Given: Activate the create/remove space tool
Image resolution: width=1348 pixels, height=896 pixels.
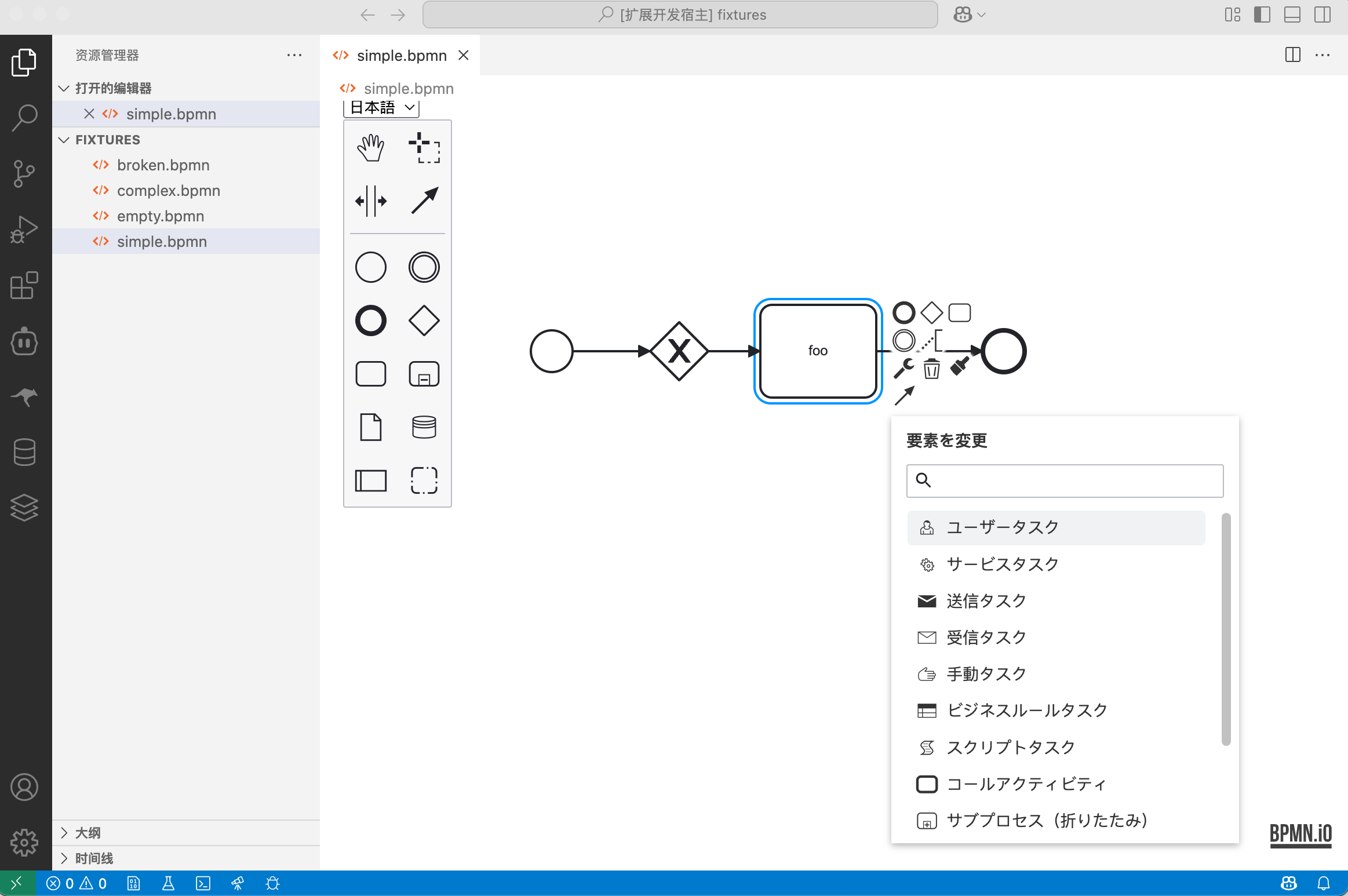Looking at the screenshot, I should tap(370, 201).
